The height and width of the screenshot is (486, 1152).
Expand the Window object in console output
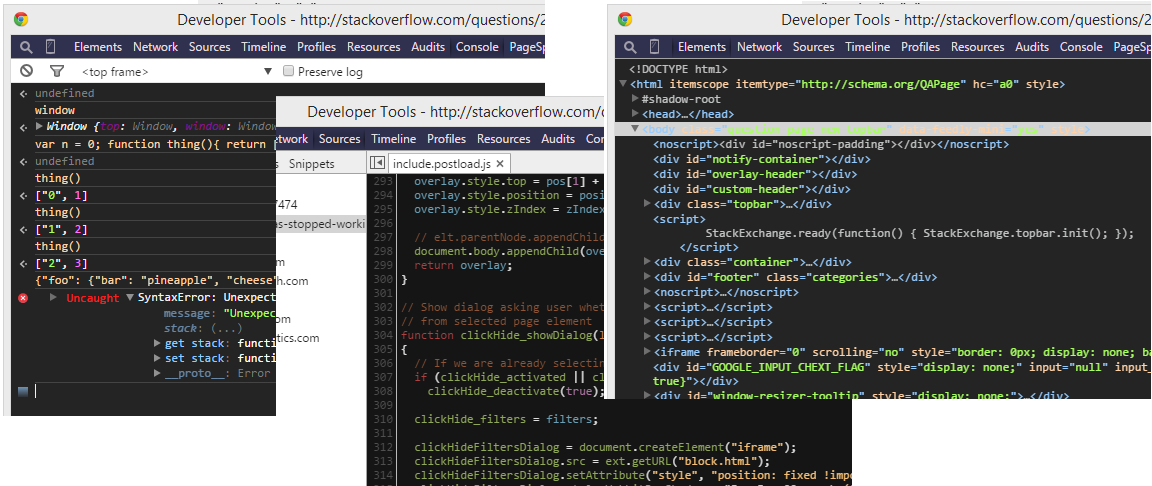point(40,127)
